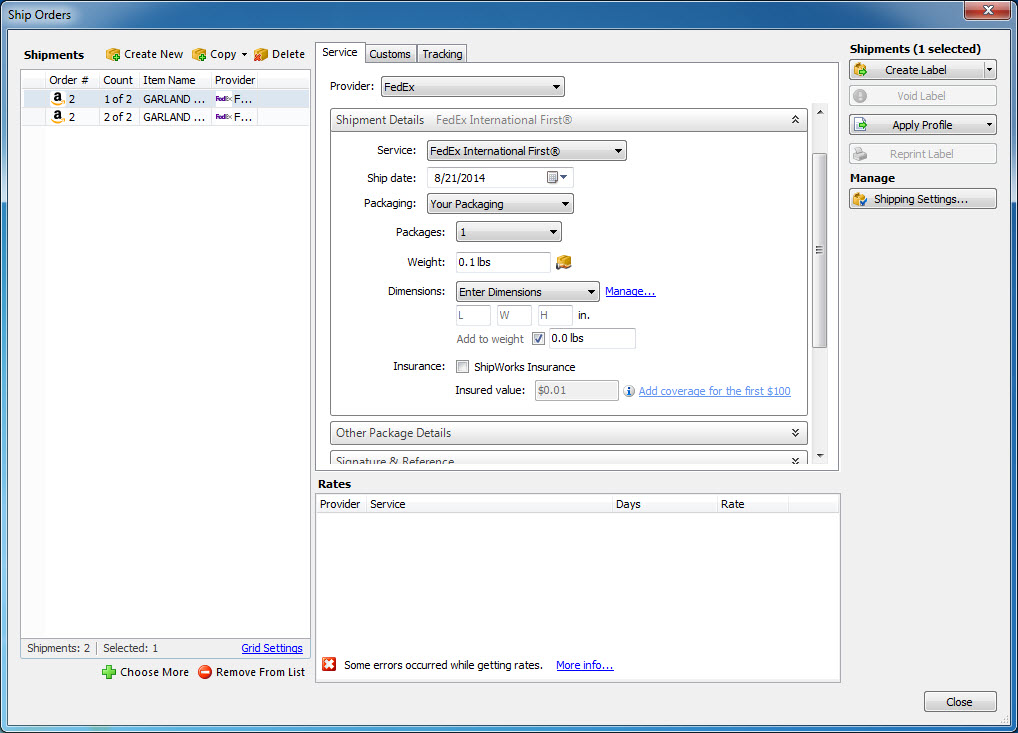Viewport: 1018px width, 733px height.
Task: Enable the ShipWorks Insurance checkbox
Action: point(463,367)
